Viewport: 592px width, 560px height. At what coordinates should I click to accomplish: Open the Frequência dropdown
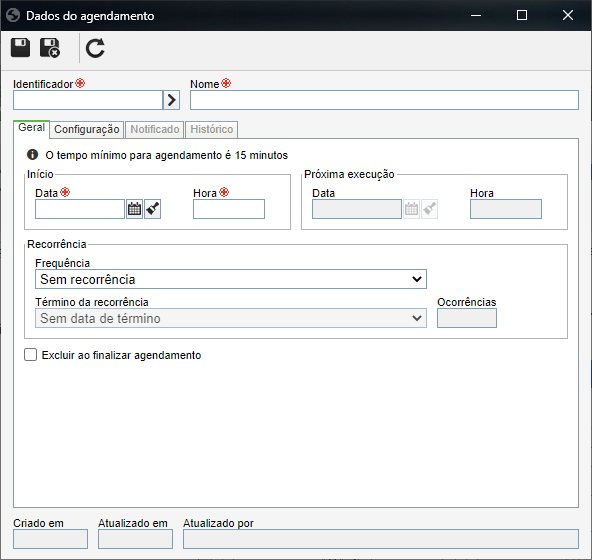(x=231, y=279)
